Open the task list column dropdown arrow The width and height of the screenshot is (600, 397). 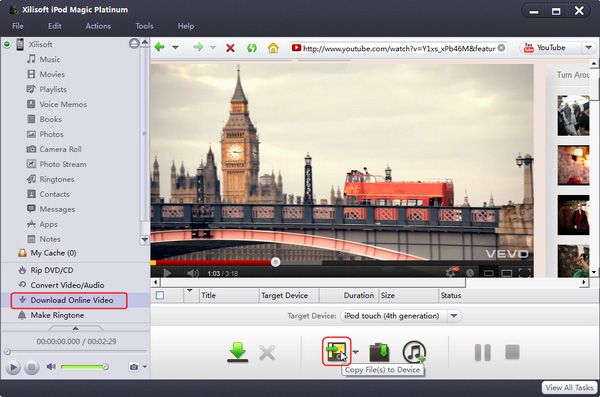pyautogui.click(x=189, y=291)
